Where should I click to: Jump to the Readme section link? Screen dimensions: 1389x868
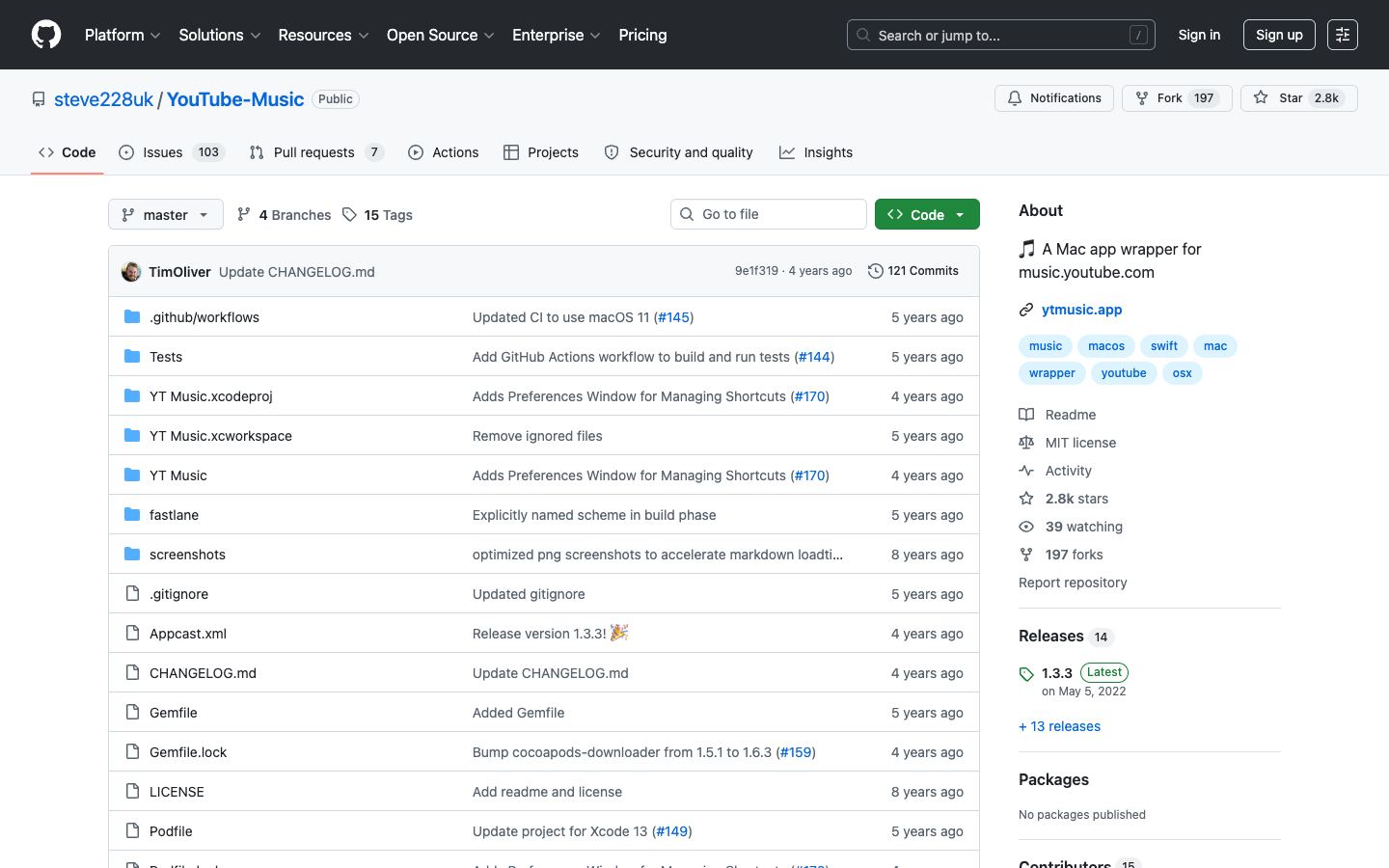click(1057, 415)
